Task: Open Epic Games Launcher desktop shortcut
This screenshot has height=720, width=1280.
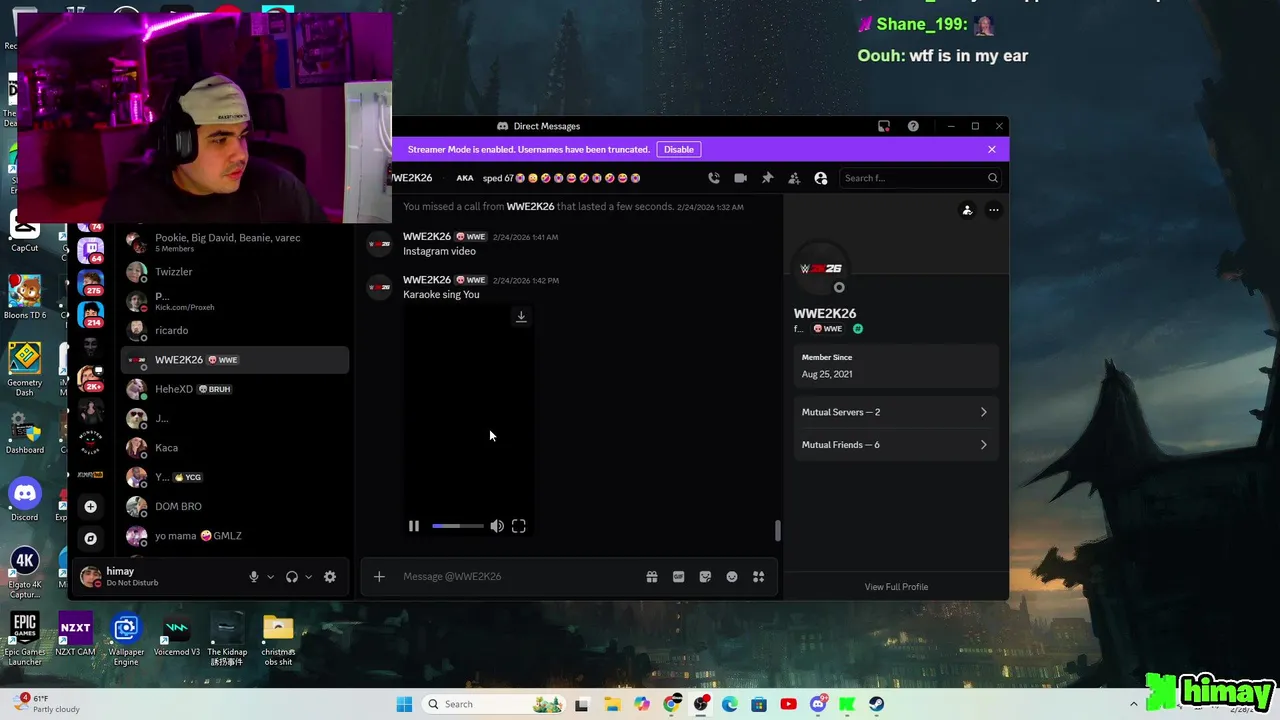Action: pos(25,640)
